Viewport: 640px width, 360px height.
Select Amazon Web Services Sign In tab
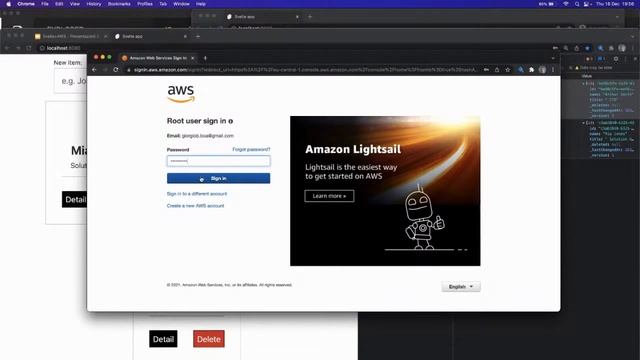coord(158,58)
